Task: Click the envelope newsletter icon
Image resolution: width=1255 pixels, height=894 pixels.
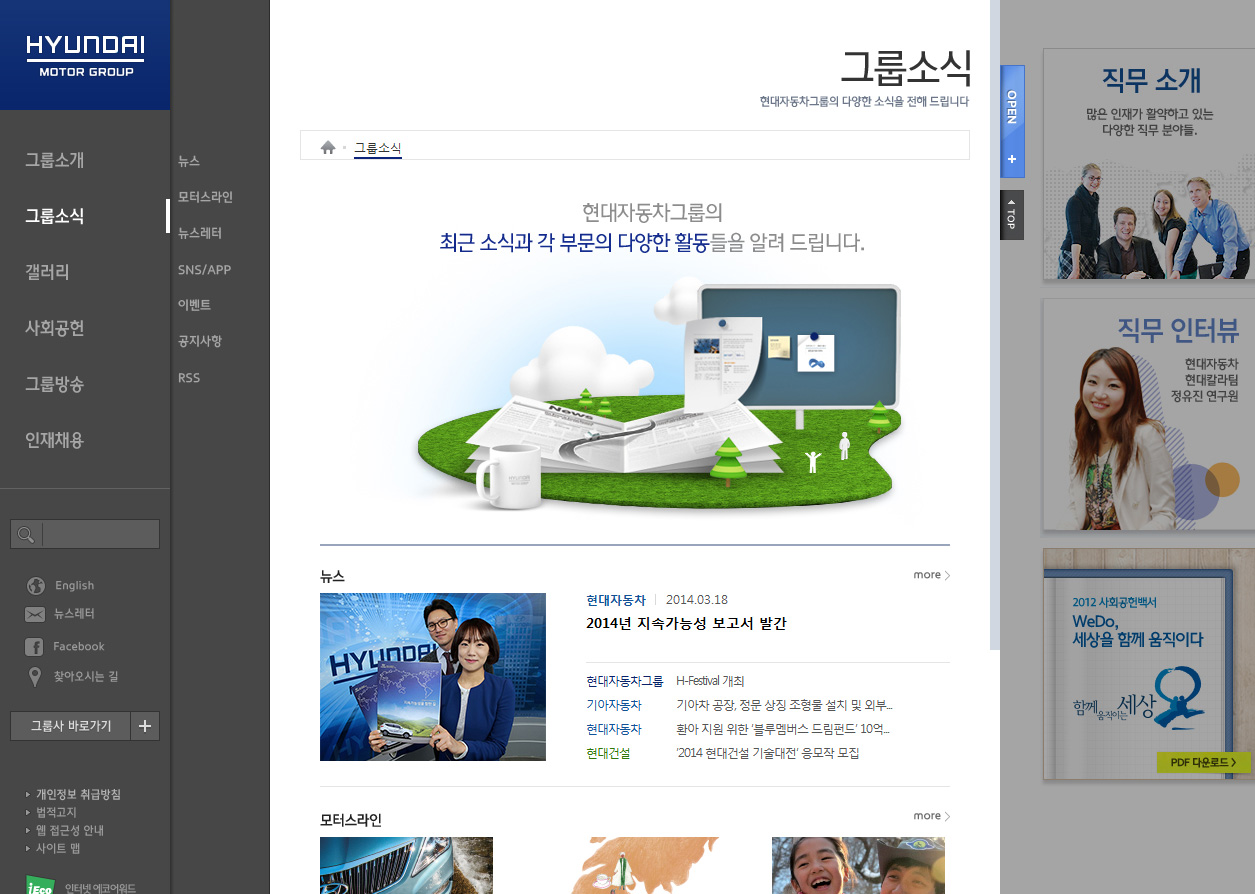Action: pyautogui.click(x=36, y=614)
